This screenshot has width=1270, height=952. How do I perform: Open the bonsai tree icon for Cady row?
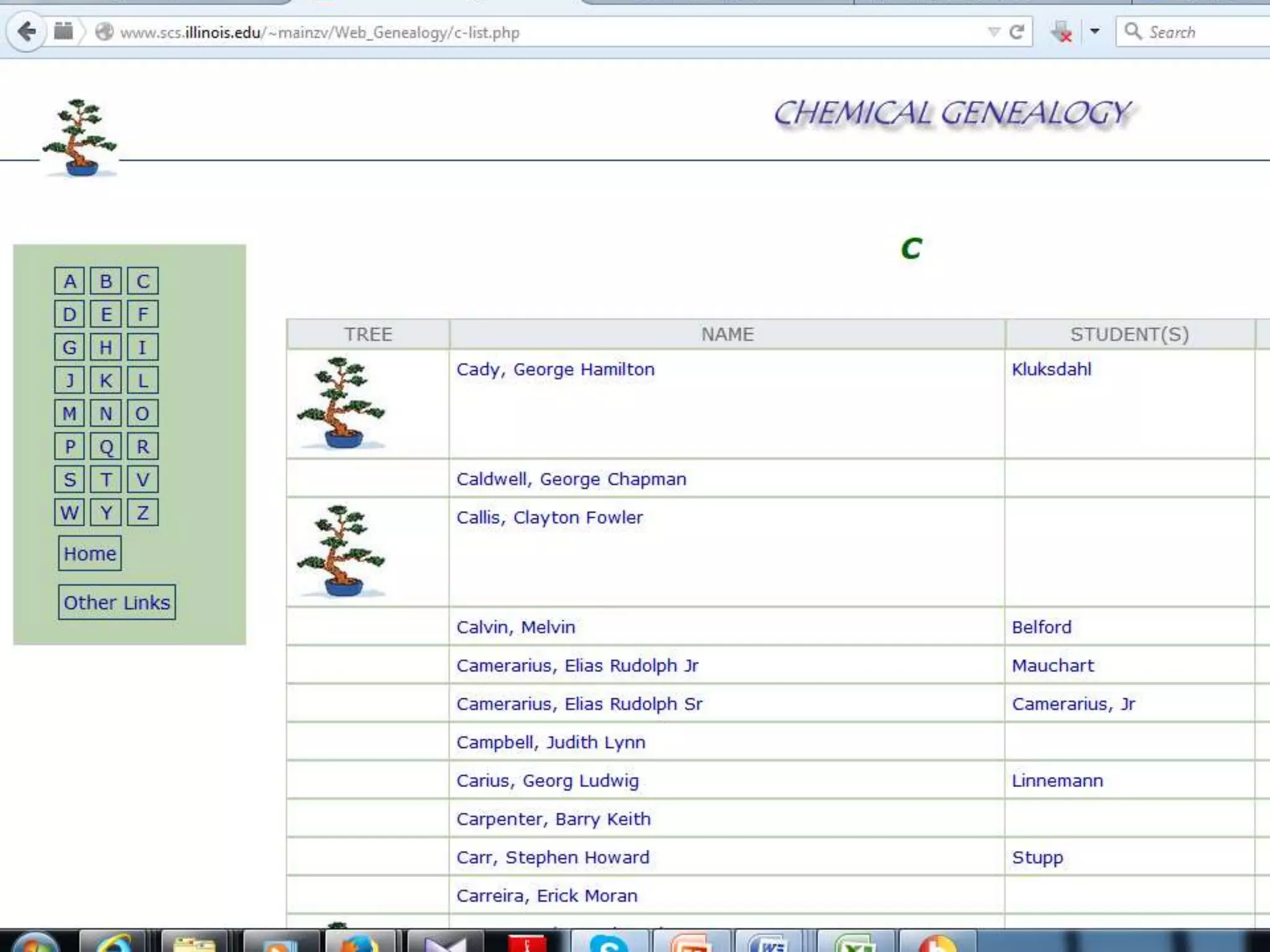point(340,403)
